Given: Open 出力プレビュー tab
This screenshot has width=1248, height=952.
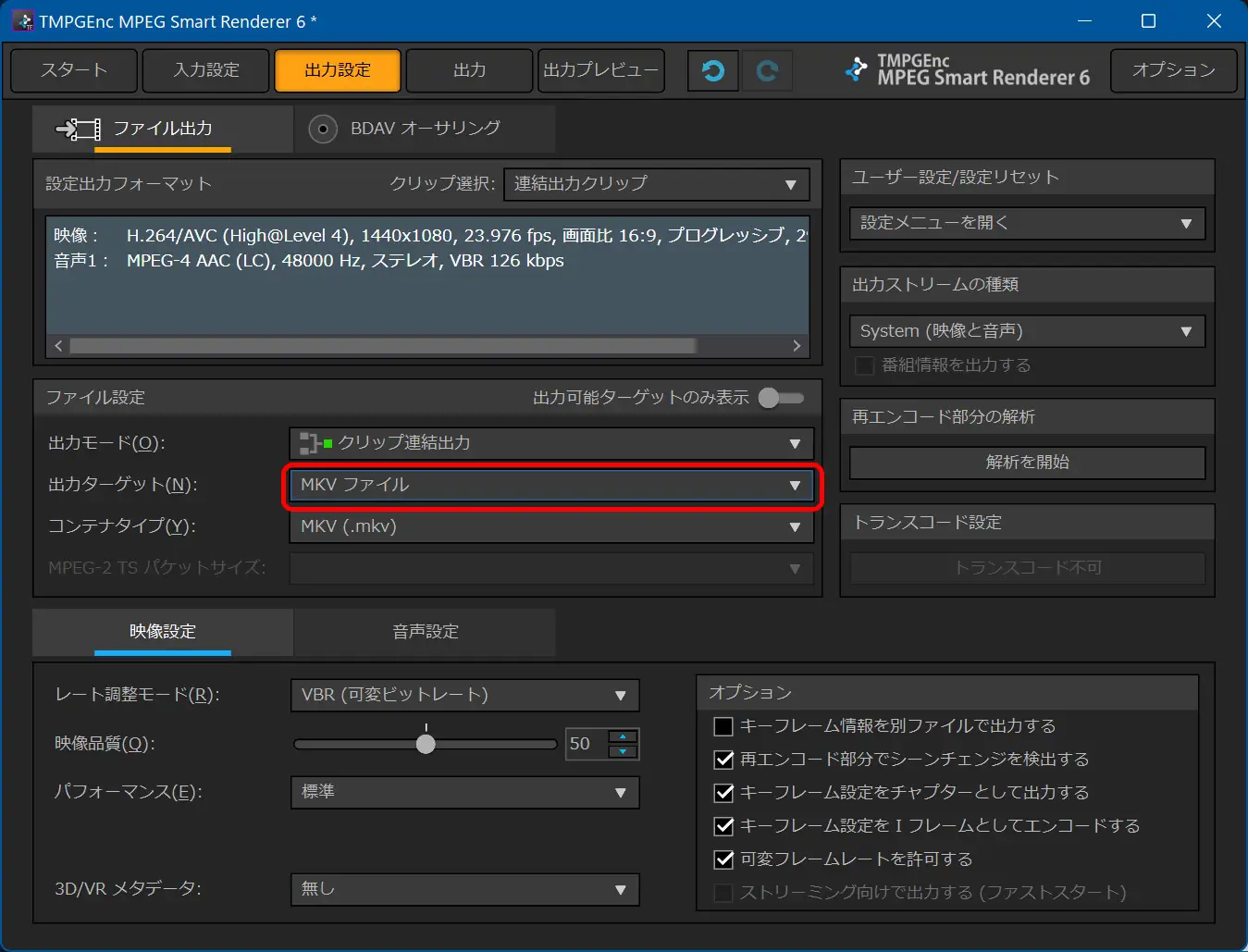Looking at the screenshot, I should tap(601, 70).
